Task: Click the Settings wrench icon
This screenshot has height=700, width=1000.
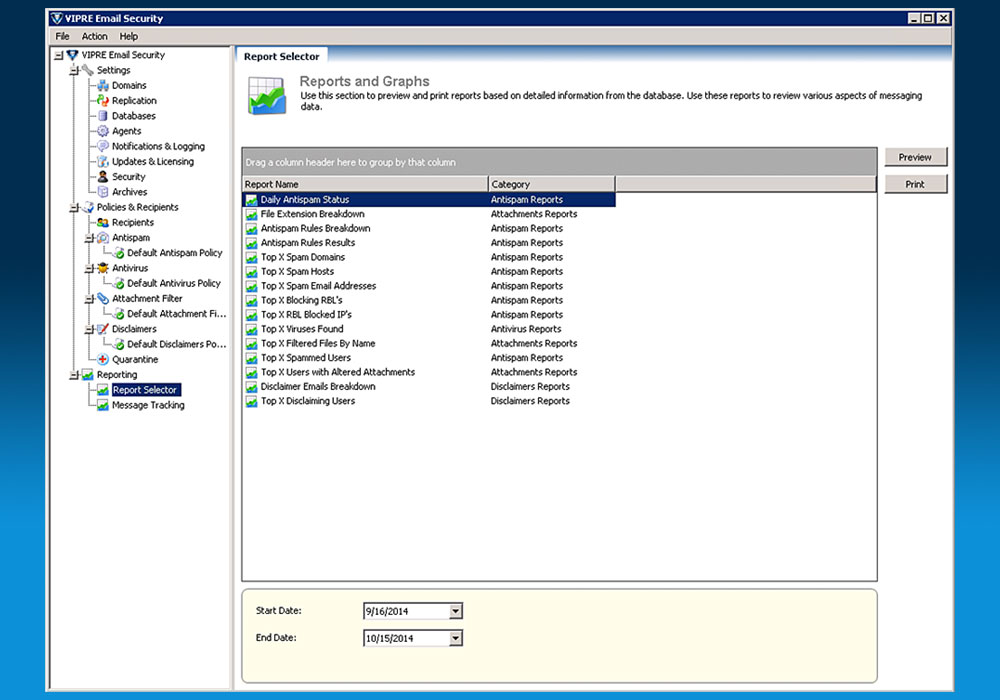Action: point(87,70)
